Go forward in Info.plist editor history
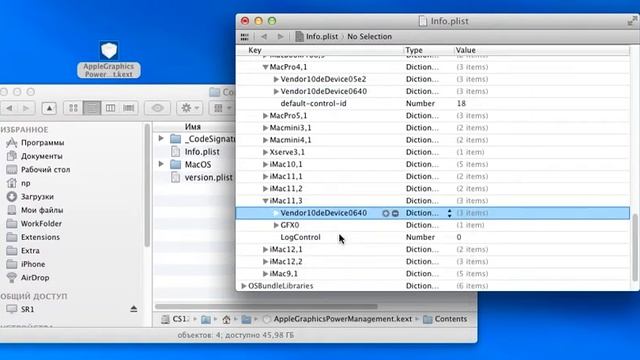640x360 pixels. coord(280,37)
